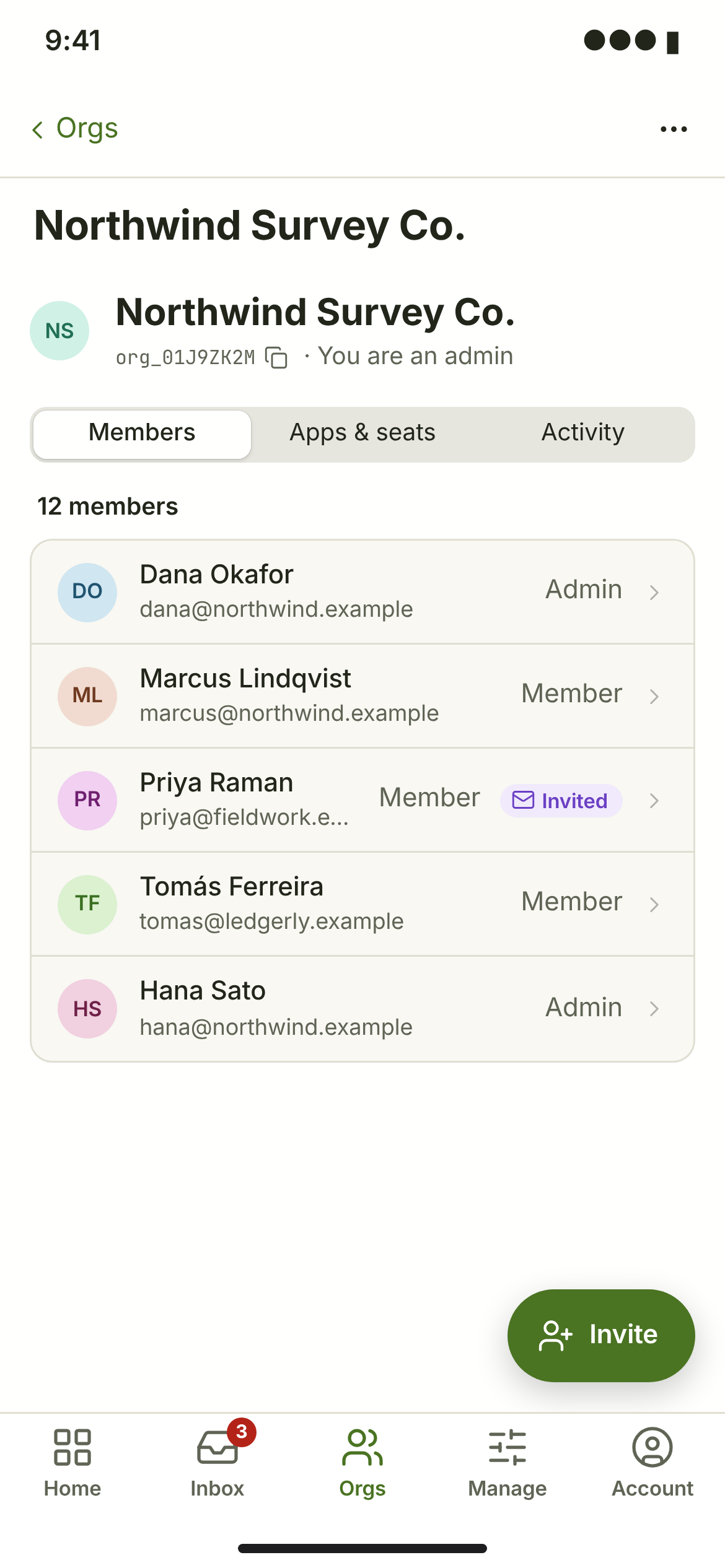Tap the PR avatar for Priya Raman
Screen dimensions: 725x1568
click(x=87, y=800)
